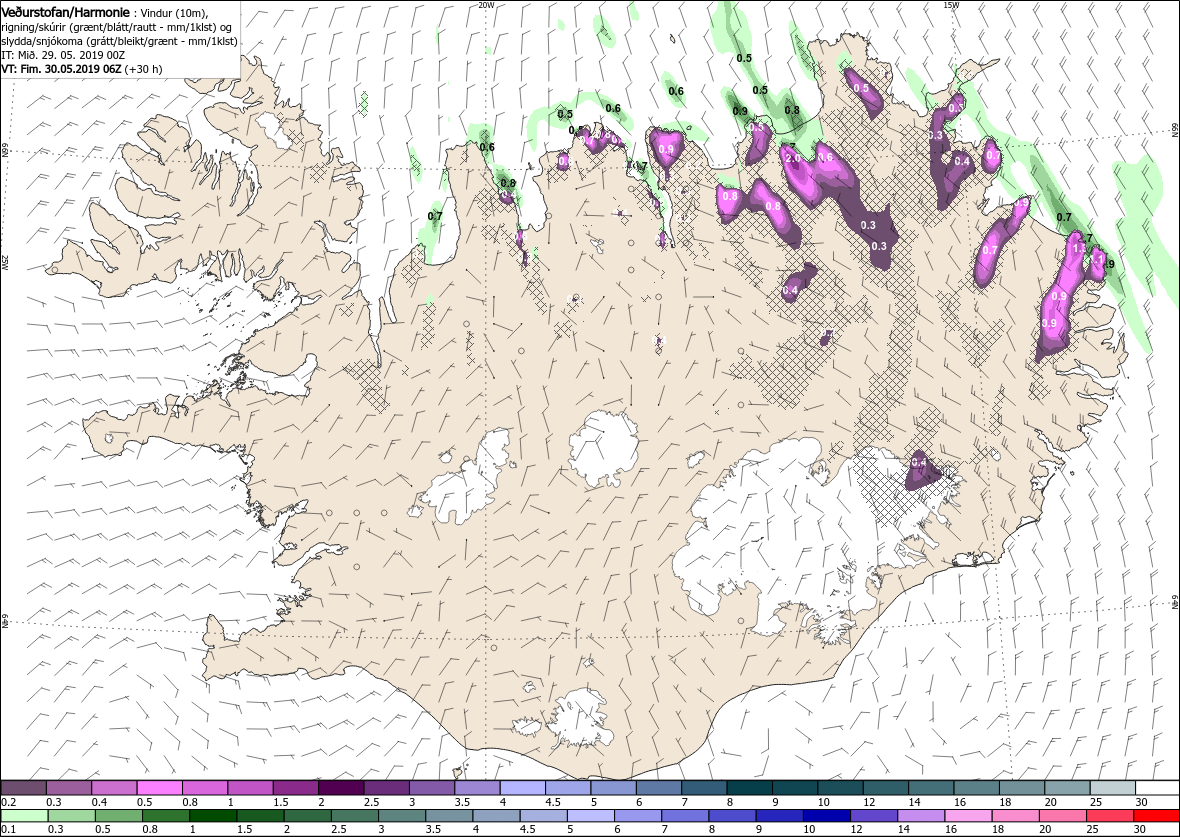Viewport: 1180px width, 837px height.
Task: Pick the pure red swatch after 30 in lower legend
Action: tap(1156, 817)
